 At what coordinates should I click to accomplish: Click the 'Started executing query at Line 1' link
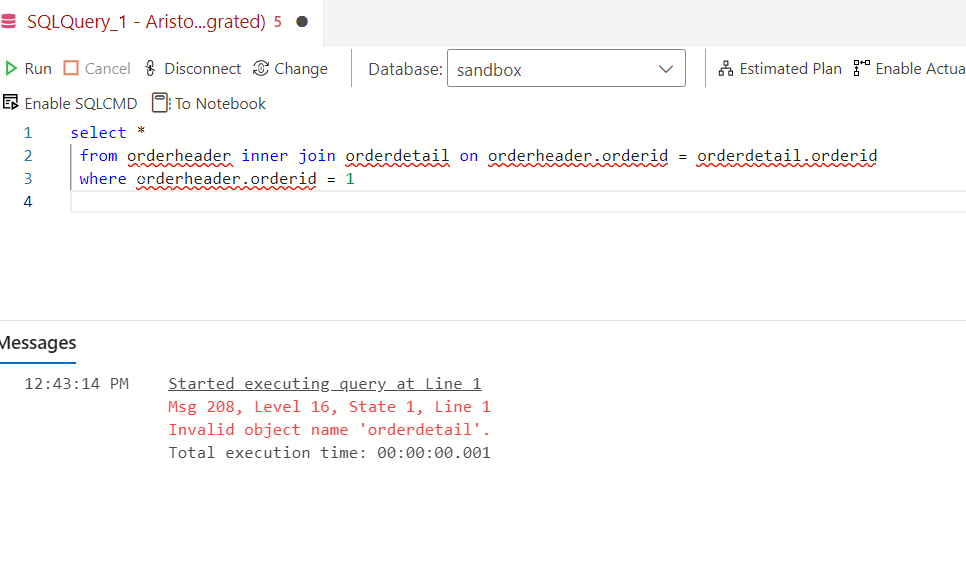[324, 384]
